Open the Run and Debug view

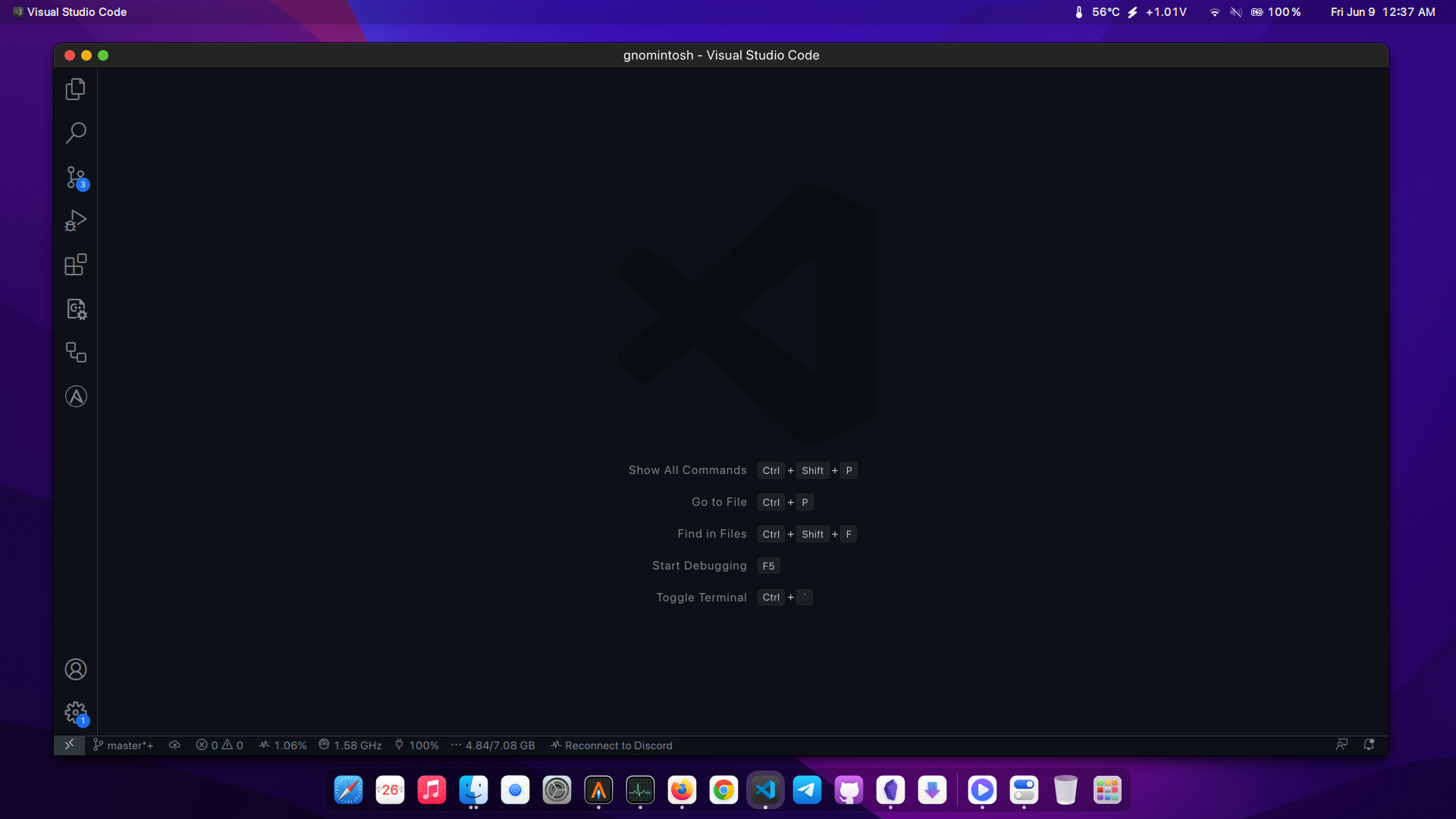pos(75,221)
